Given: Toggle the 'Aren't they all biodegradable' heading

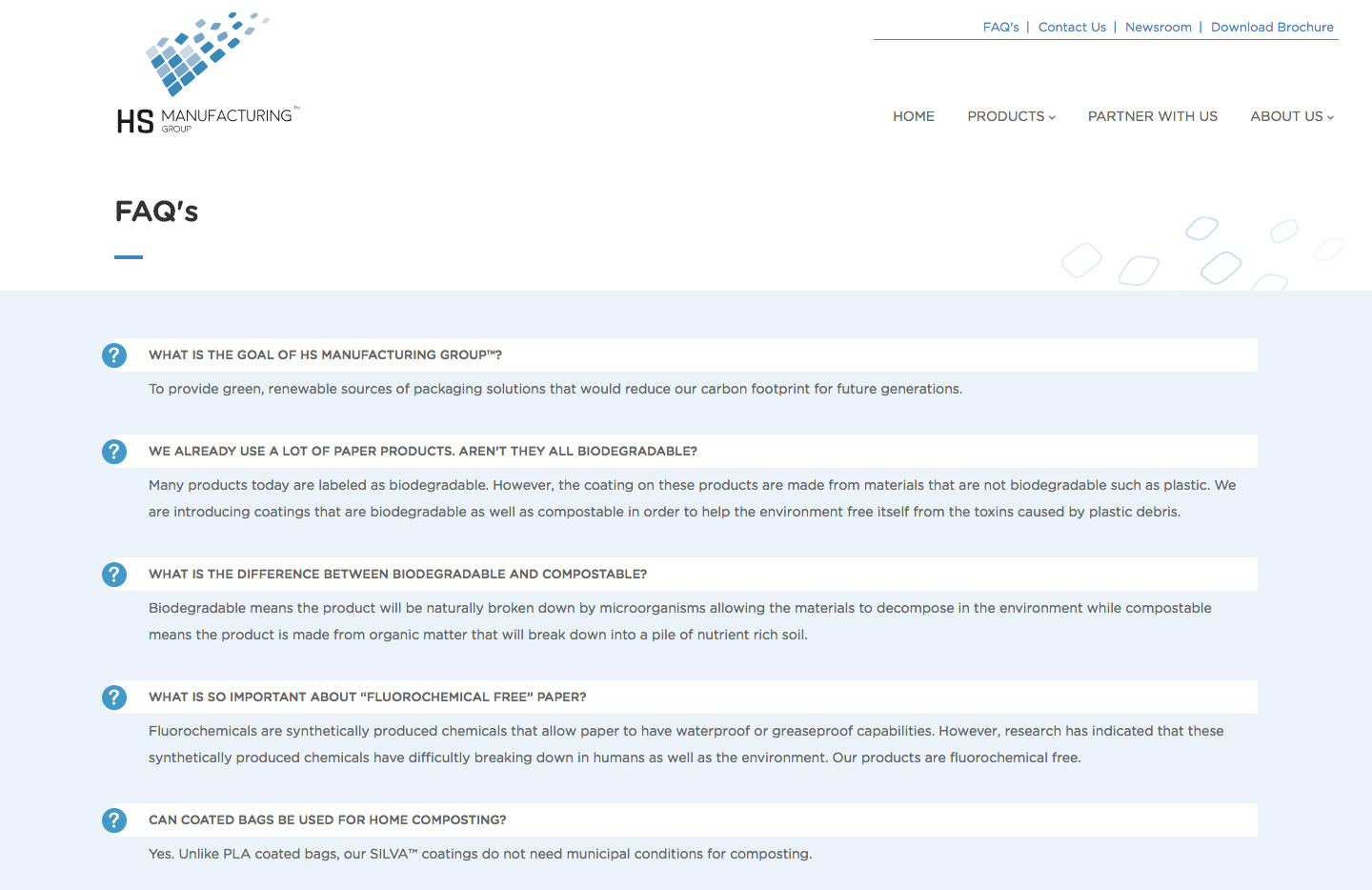Looking at the screenshot, I should pos(422,452).
